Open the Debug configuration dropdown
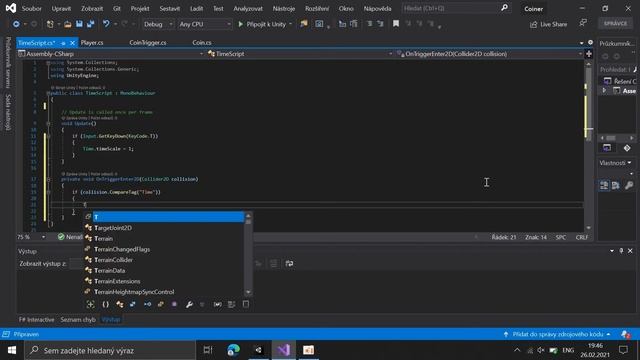This screenshot has width=640, height=360. [x=158, y=24]
